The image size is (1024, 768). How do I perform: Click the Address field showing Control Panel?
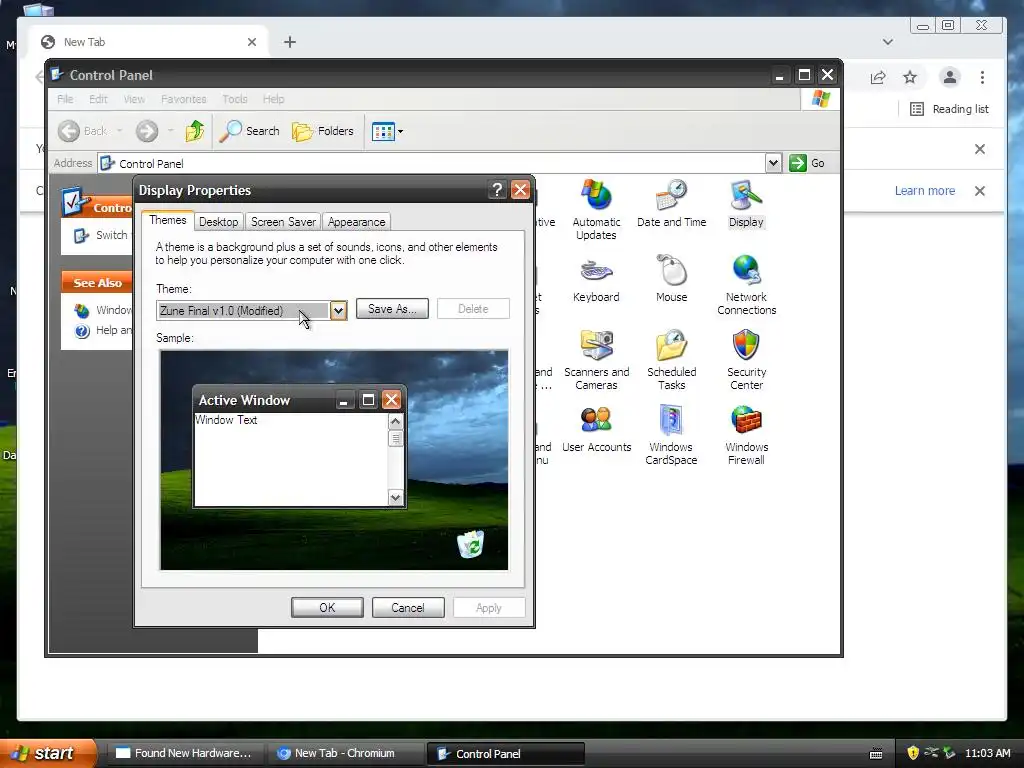[x=431, y=163]
